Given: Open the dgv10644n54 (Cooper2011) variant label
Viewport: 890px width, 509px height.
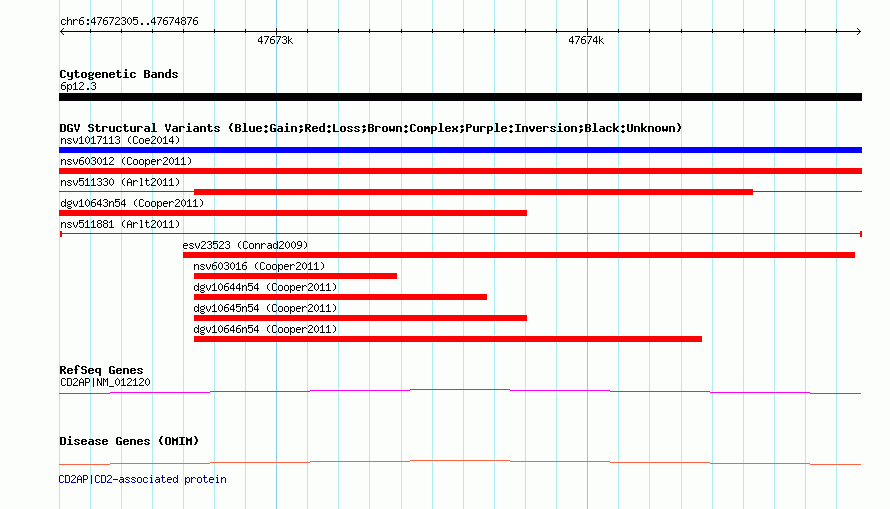Looking at the screenshot, I should click(266, 287).
